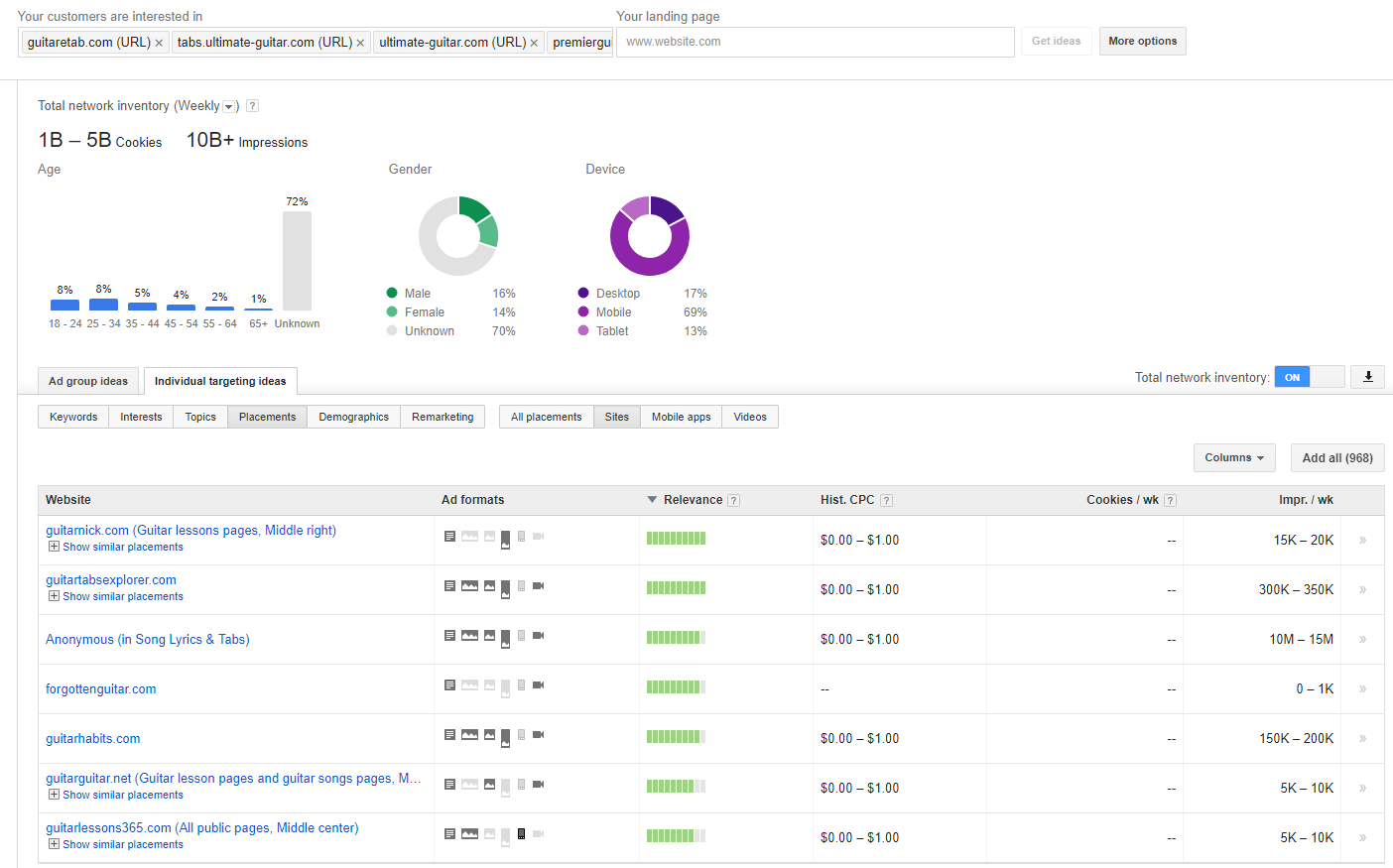Screen dimensions: 1393x868
Task: Open the guitarnick.com placement link
Action: click(x=190, y=530)
